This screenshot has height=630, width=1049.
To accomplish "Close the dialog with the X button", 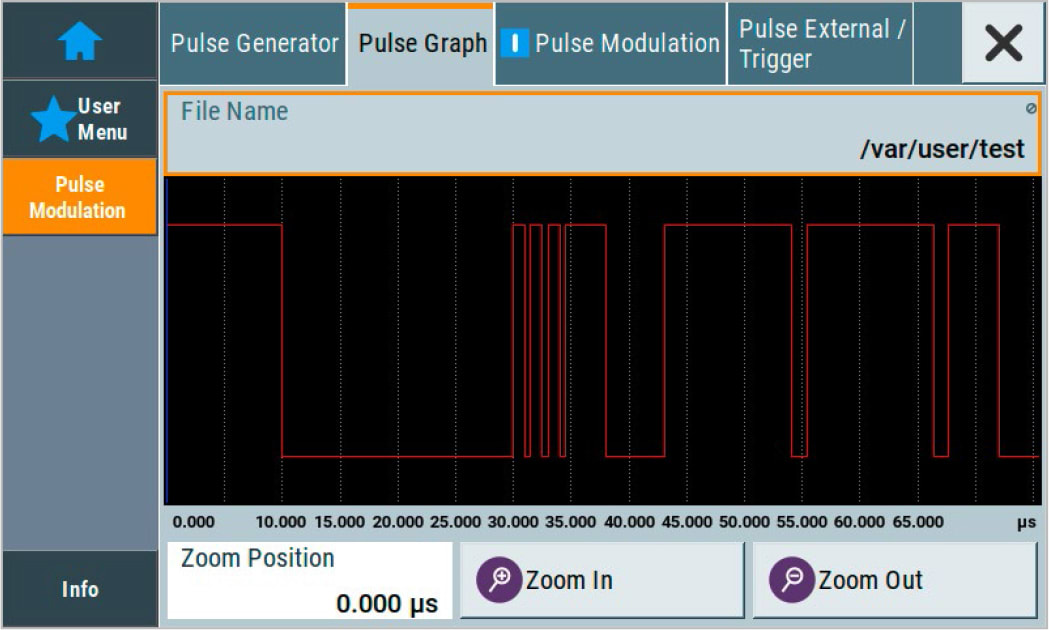I will coord(1004,43).
